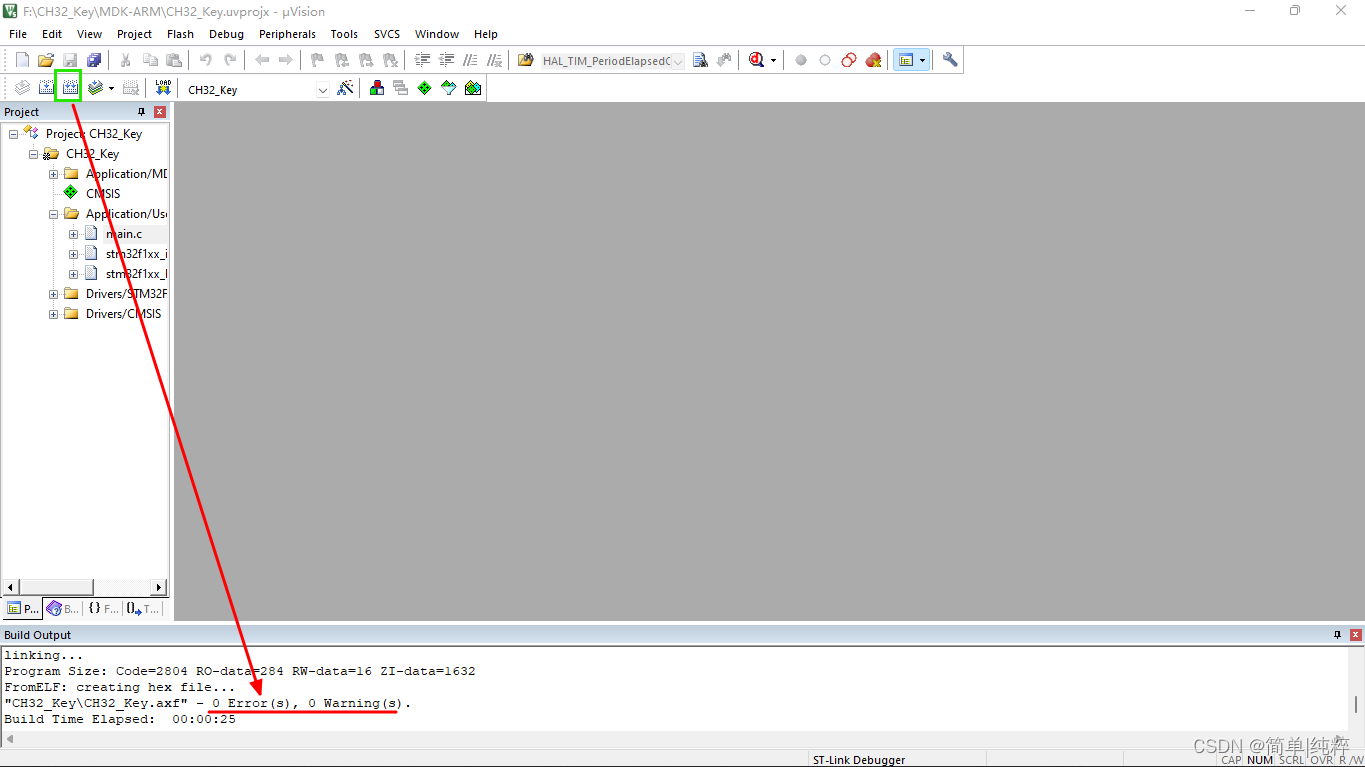The height and width of the screenshot is (767, 1365).
Task: Expand the Application/MDK-ARM folder
Action: (x=53, y=174)
